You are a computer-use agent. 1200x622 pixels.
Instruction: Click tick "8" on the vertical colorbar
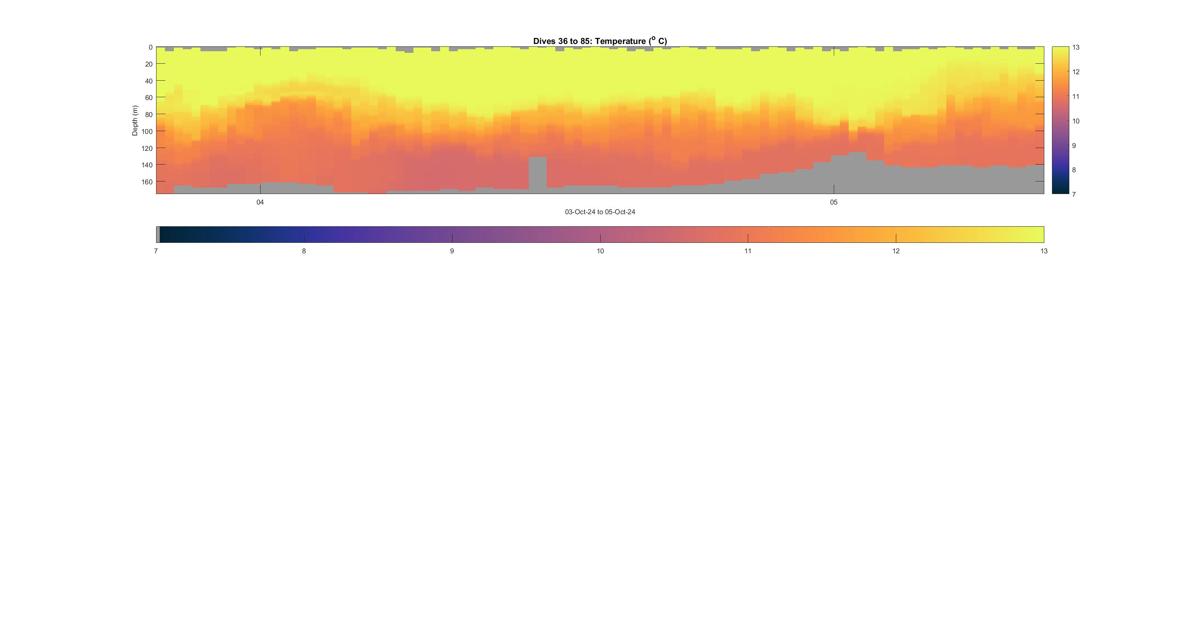pyautogui.click(x=1075, y=169)
